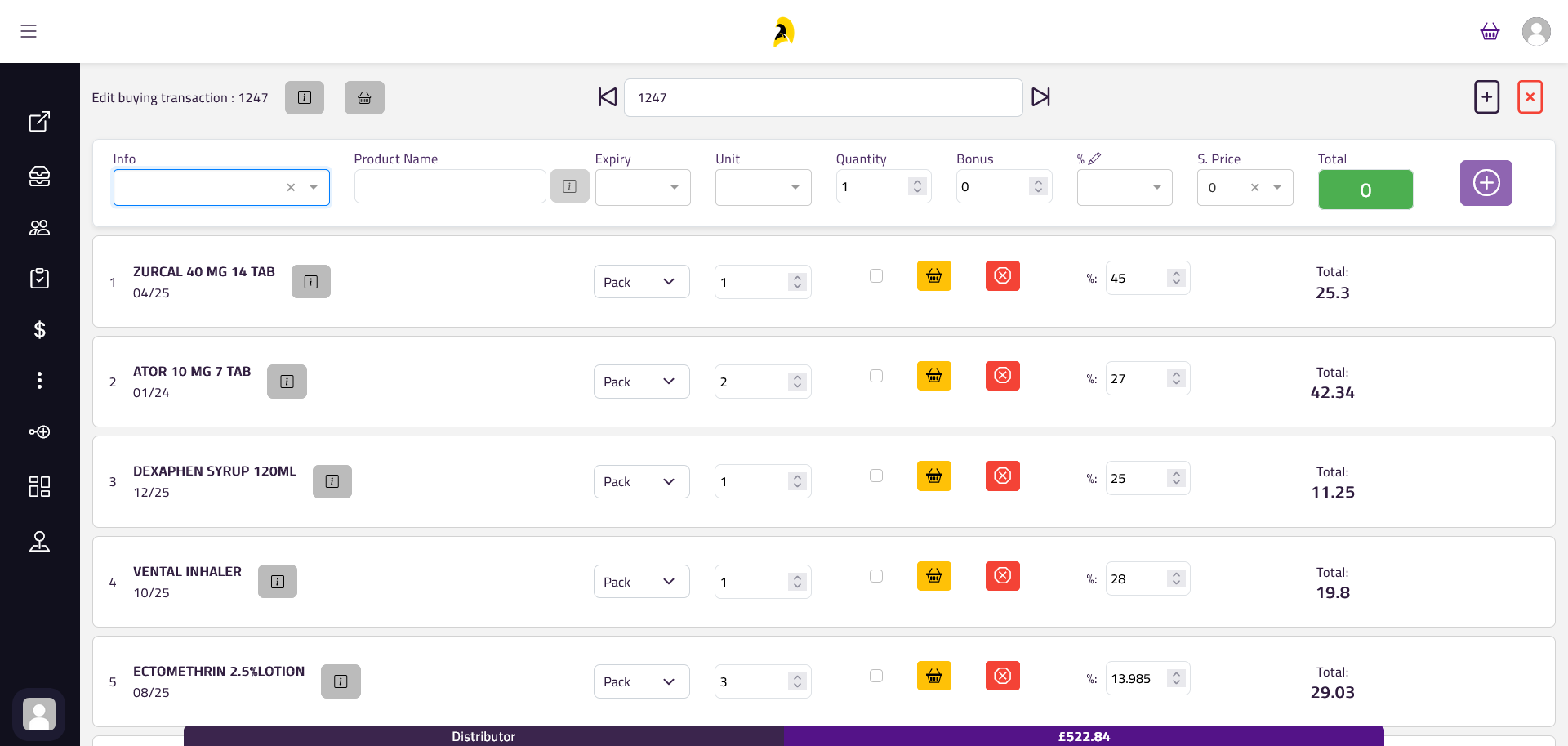Go to previous transaction
Viewport: 1568px width, 746px height.
point(608,97)
